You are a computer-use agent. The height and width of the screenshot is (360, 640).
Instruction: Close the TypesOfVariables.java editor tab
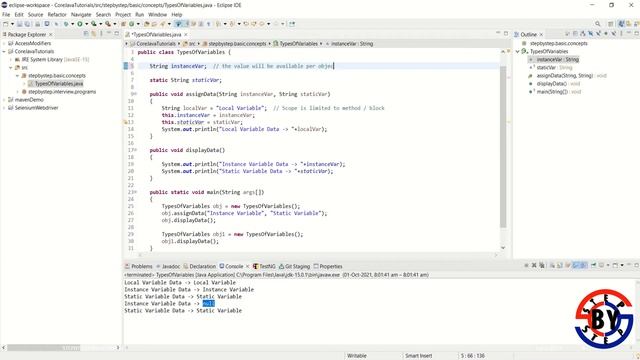(x=186, y=34)
